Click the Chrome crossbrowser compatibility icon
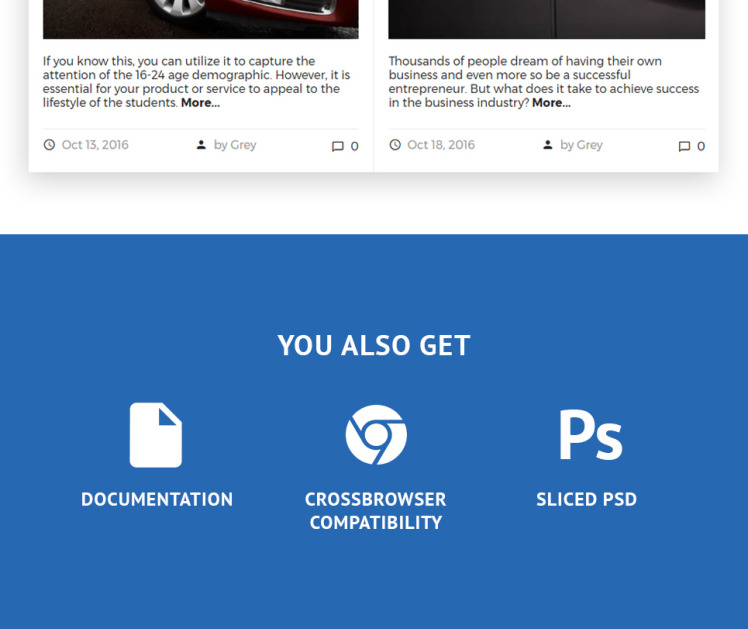The image size is (748, 629). point(376,435)
